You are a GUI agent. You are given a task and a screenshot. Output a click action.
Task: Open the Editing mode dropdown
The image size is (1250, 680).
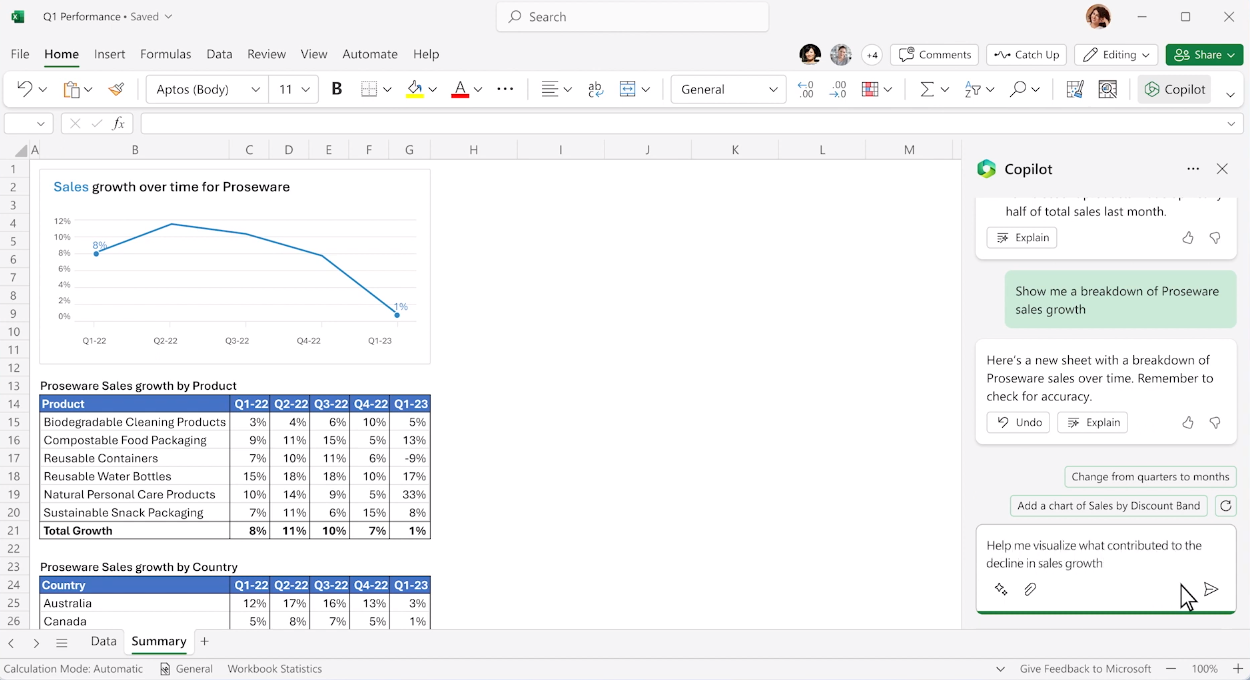point(1116,55)
